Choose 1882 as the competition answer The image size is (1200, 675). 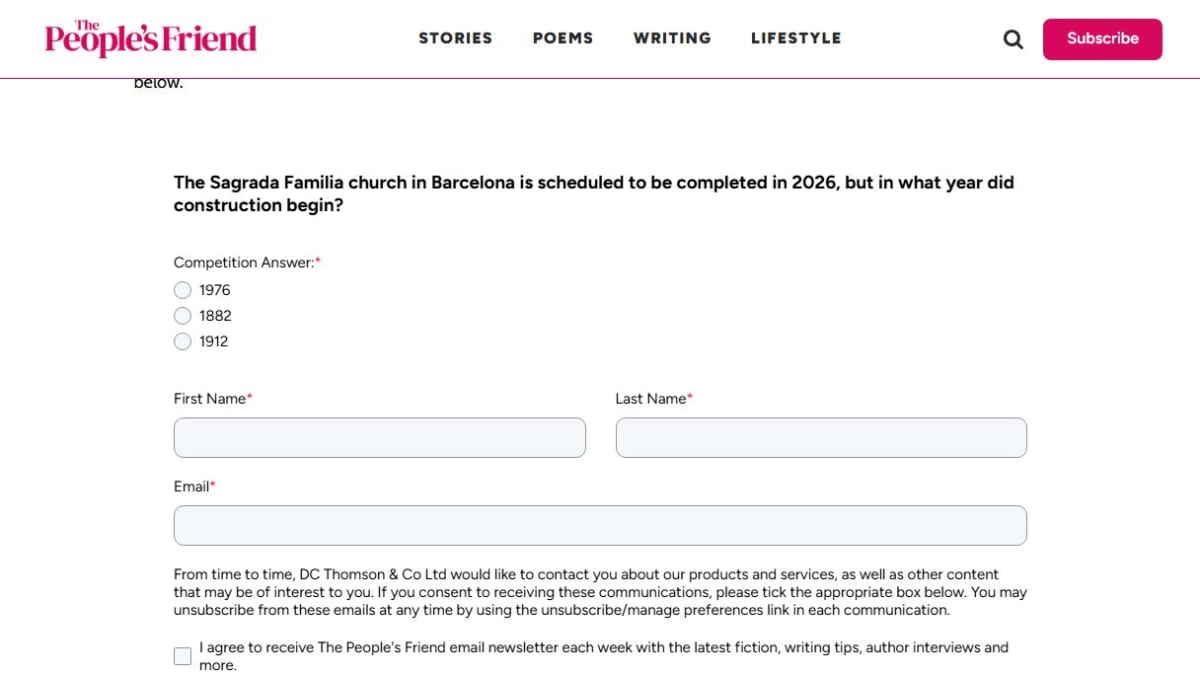182,316
